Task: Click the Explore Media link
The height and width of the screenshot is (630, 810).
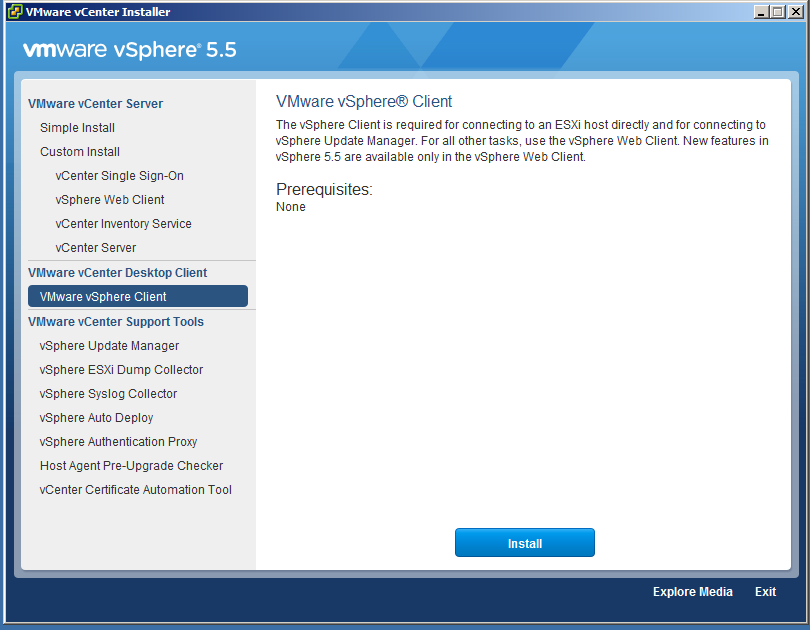Action: point(692,592)
